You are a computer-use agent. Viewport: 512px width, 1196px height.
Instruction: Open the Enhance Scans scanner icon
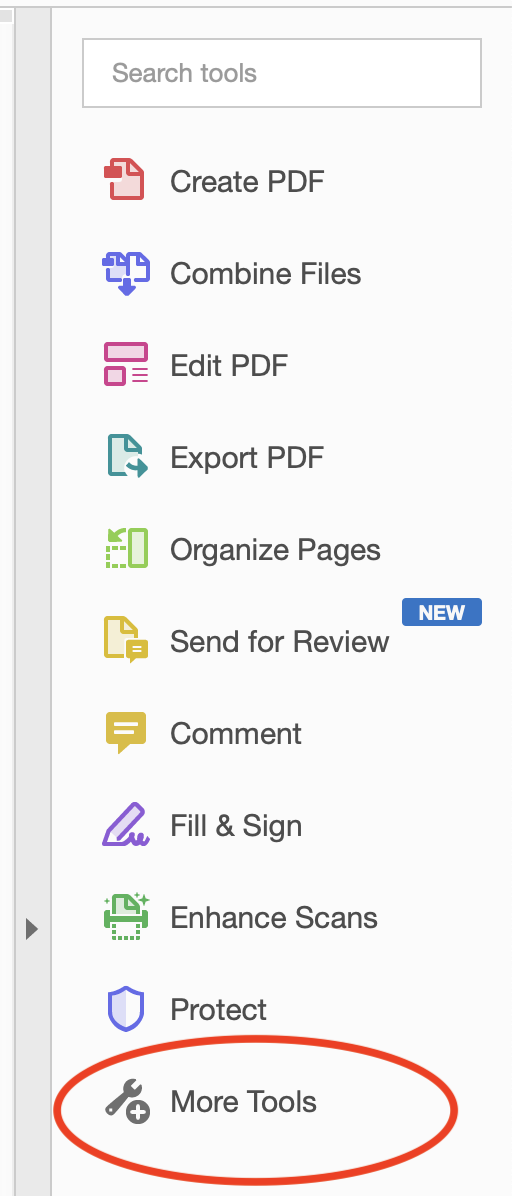(x=126, y=916)
